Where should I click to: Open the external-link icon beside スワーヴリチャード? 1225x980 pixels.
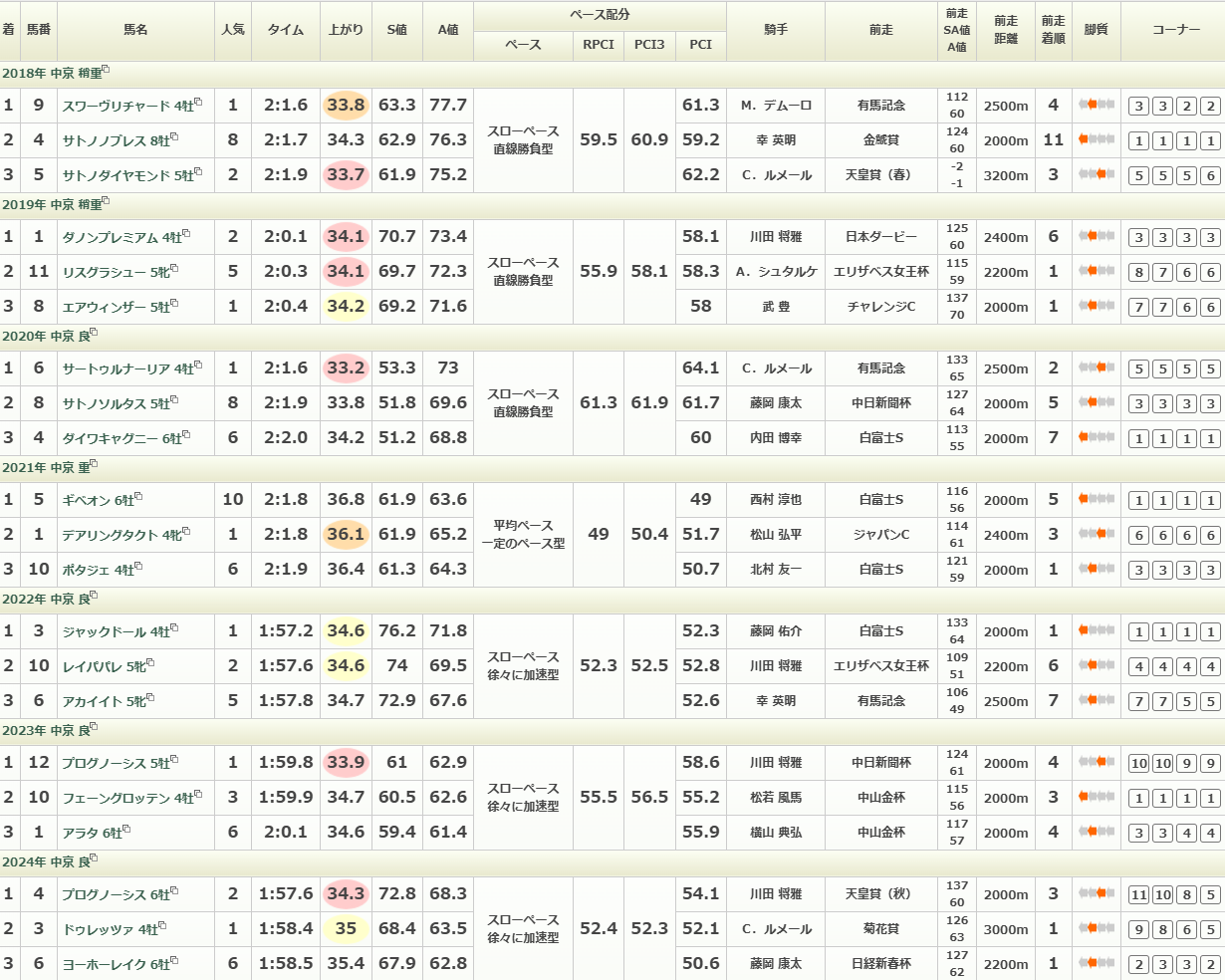click(x=198, y=103)
